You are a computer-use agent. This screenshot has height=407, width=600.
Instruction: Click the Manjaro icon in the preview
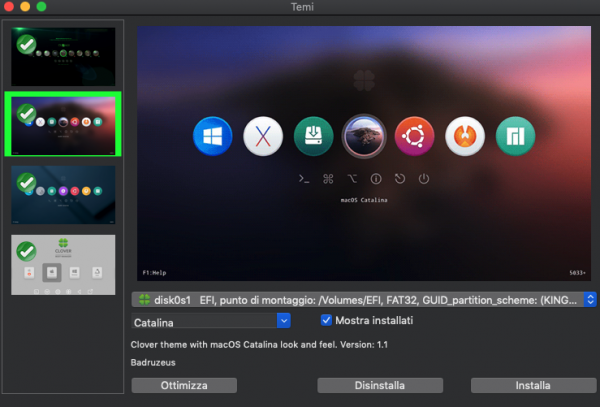click(x=515, y=136)
